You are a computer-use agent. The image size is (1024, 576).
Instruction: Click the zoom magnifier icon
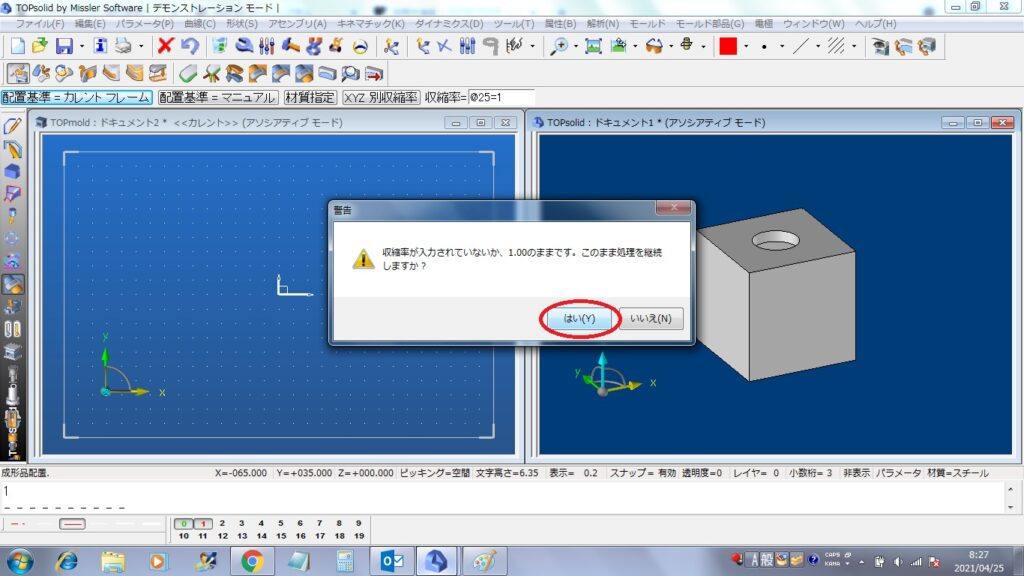pos(559,46)
